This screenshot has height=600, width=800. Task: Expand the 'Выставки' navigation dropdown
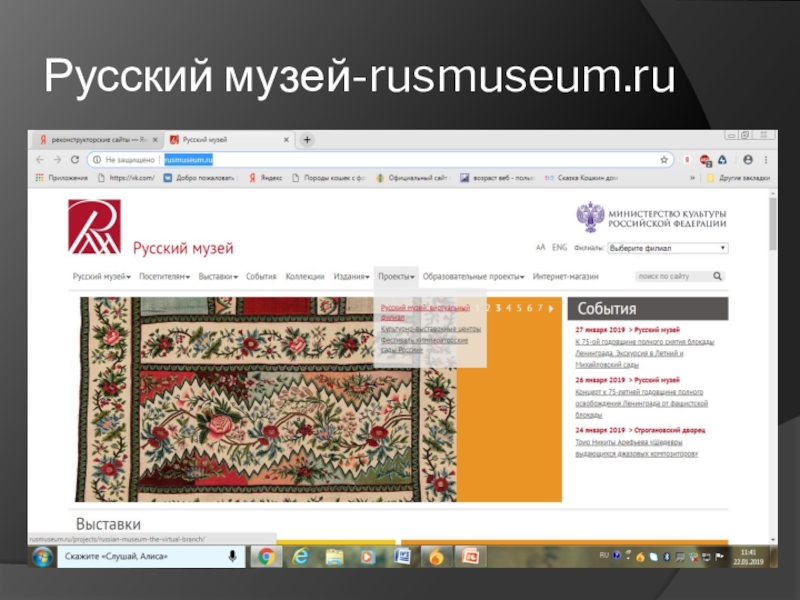[x=218, y=276]
